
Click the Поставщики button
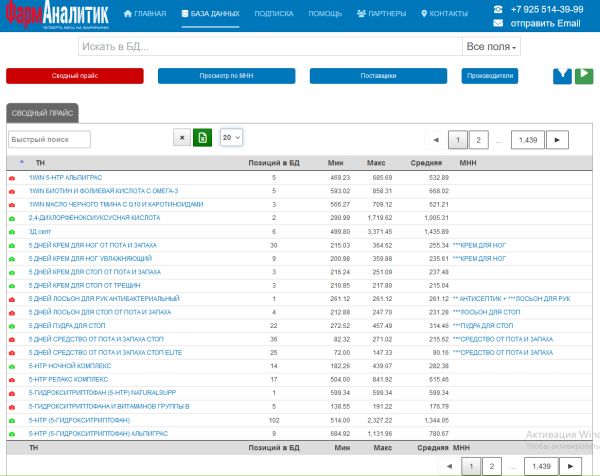pos(378,76)
